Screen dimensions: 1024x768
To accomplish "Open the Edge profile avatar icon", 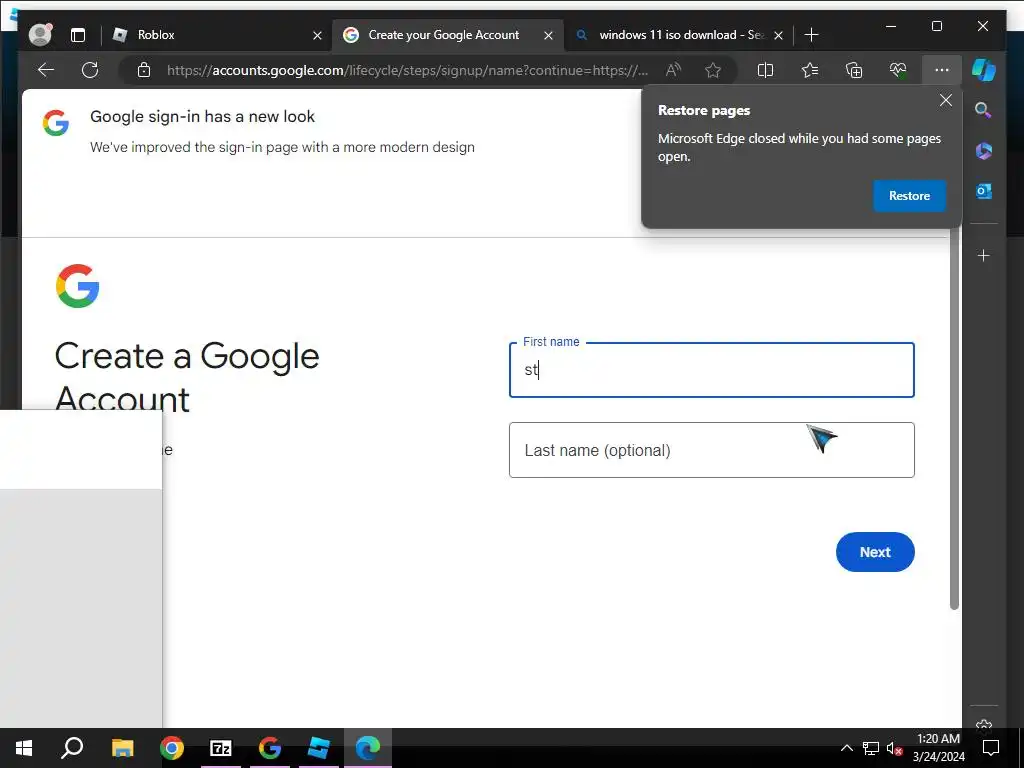I will click(40, 35).
